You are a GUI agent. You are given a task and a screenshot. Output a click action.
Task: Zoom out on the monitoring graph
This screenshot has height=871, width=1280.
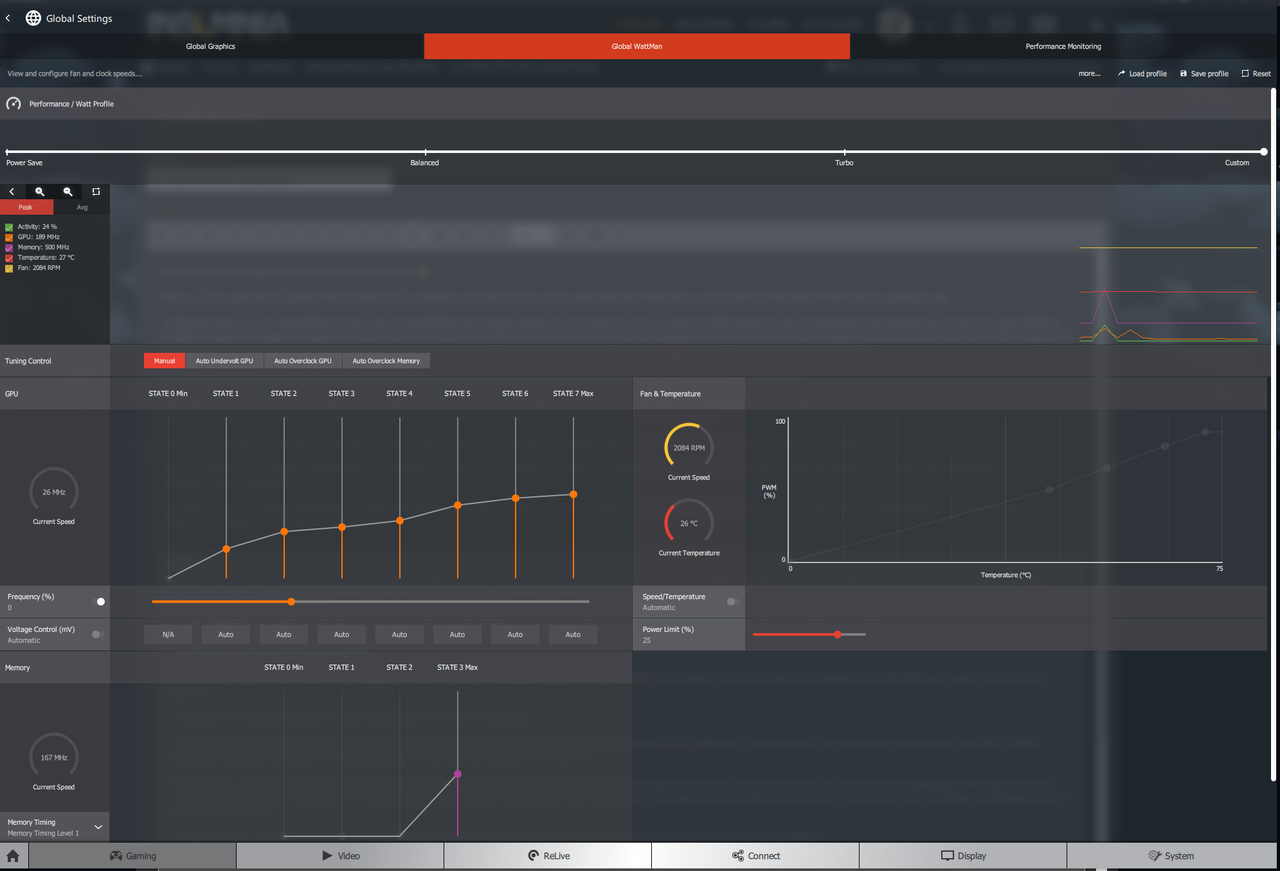[x=68, y=191]
